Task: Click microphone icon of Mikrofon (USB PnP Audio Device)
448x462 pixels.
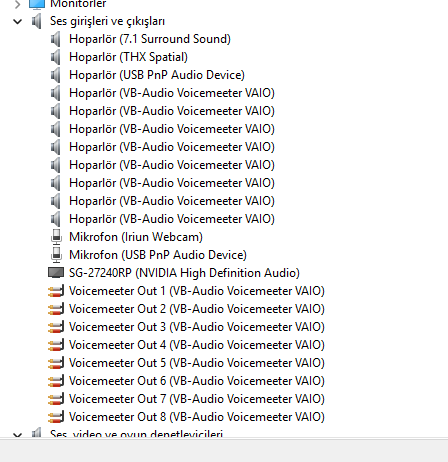Action: (x=56, y=255)
